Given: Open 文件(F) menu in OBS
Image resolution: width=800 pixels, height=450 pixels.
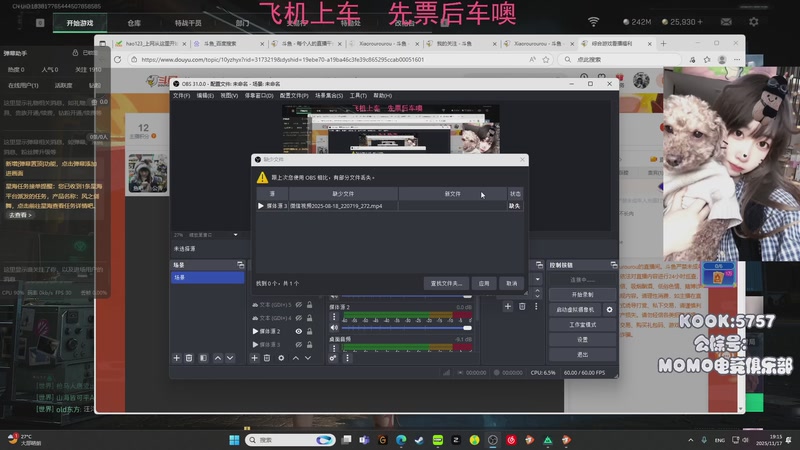Looking at the screenshot, I should [x=181, y=95].
